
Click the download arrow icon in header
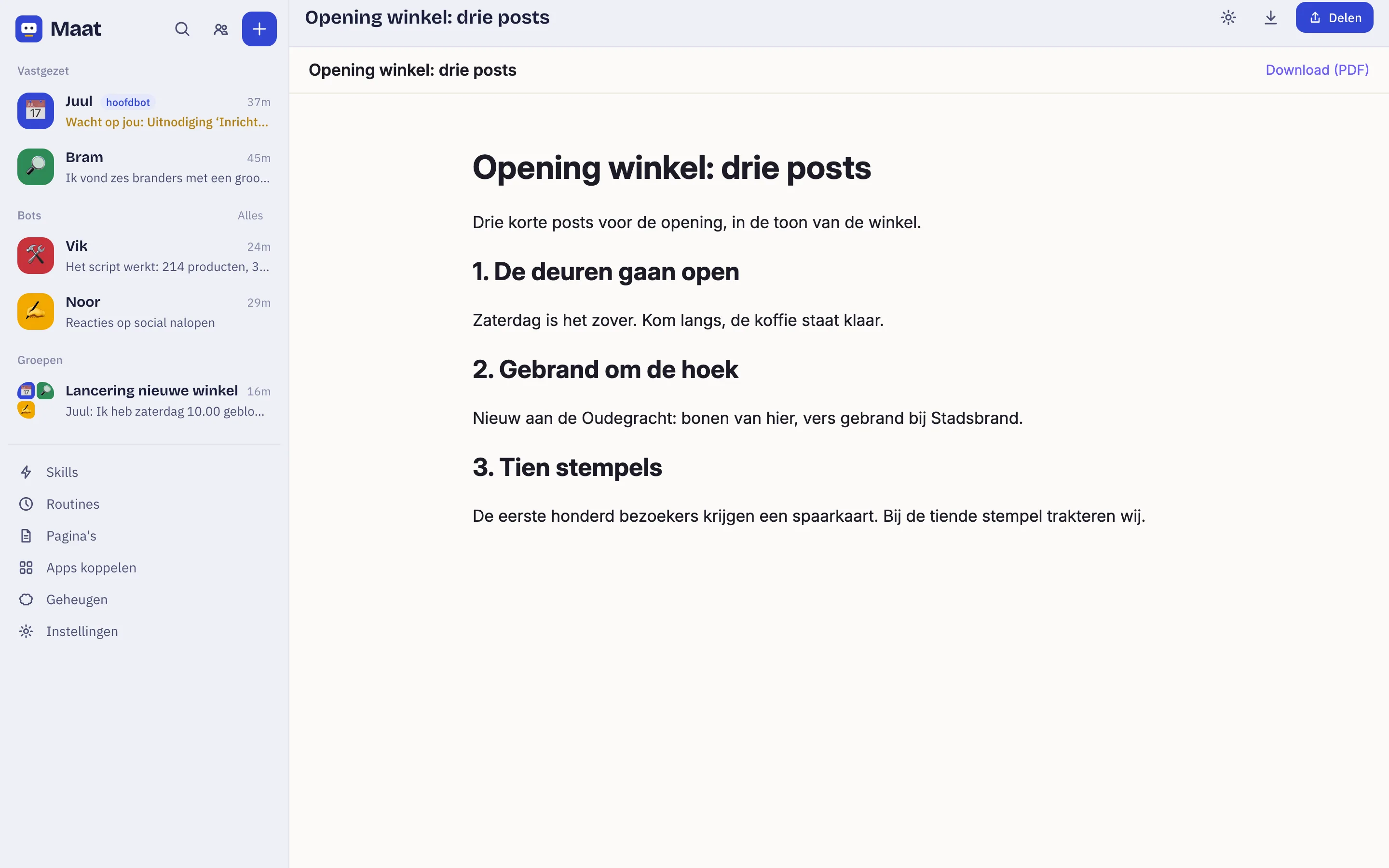pyautogui.click(x=1270, y=18)
